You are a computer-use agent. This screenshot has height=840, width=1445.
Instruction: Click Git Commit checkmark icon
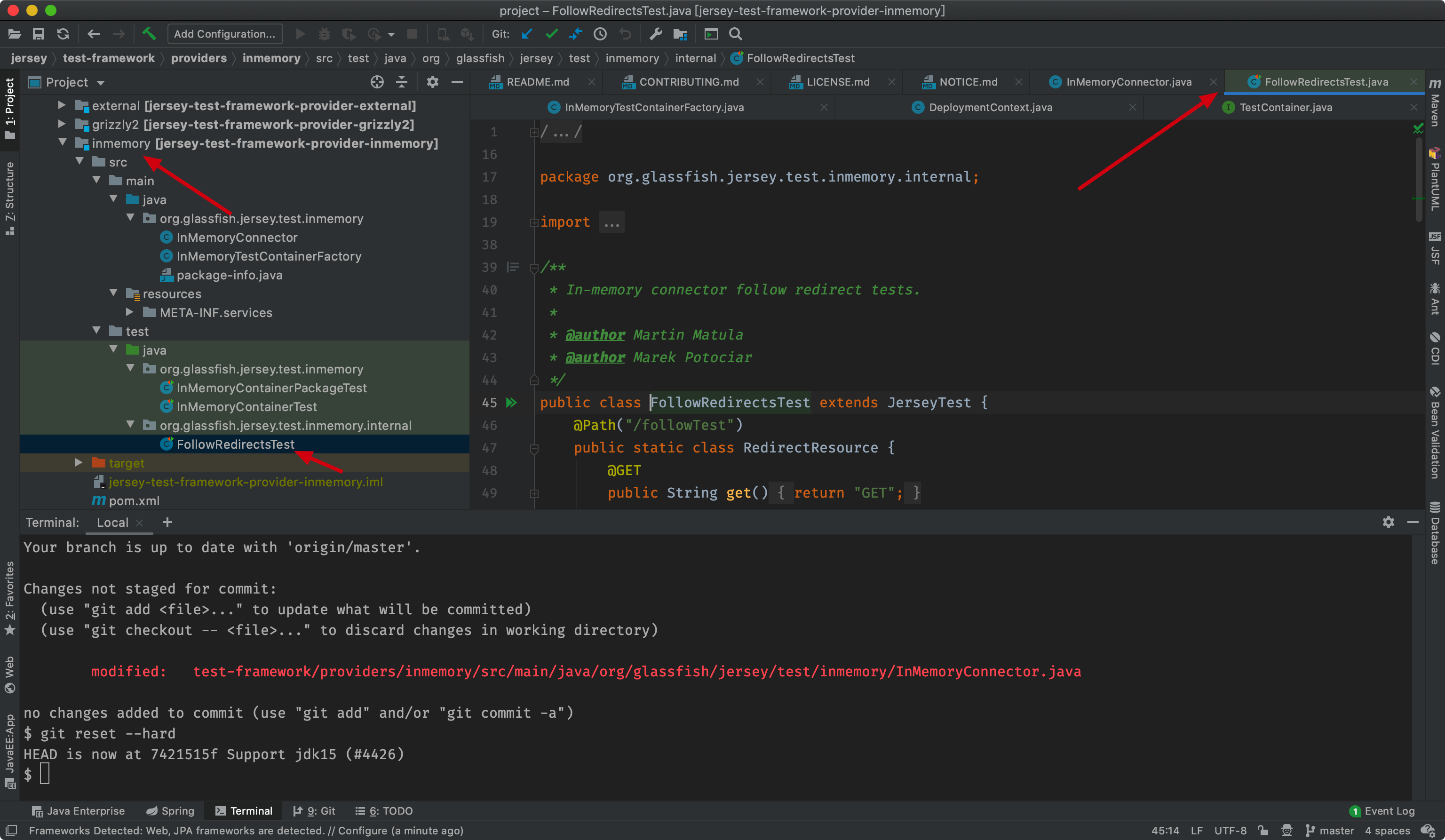tap(552, 34)
